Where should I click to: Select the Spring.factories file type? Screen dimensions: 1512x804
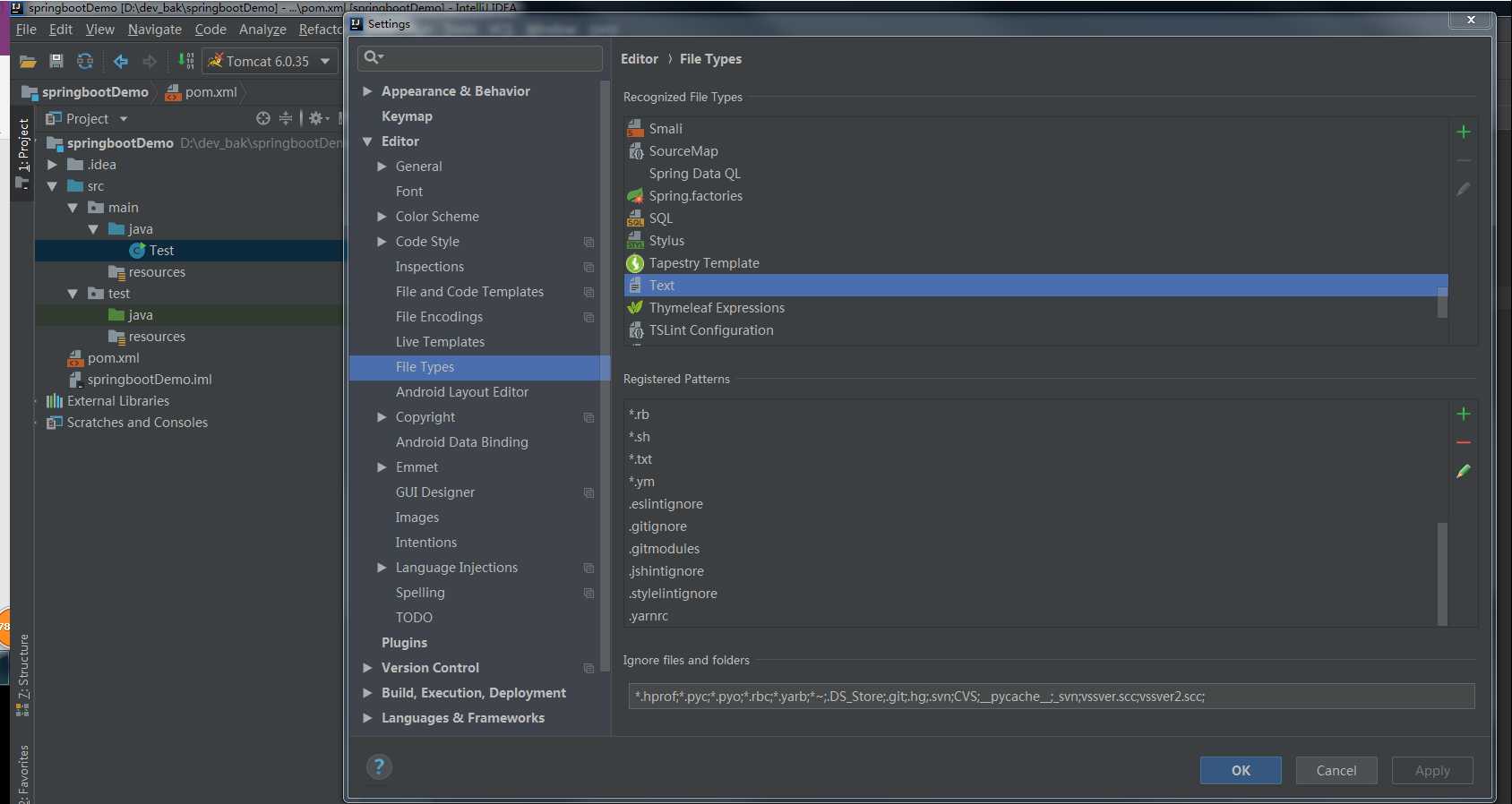click(1035, 196)
